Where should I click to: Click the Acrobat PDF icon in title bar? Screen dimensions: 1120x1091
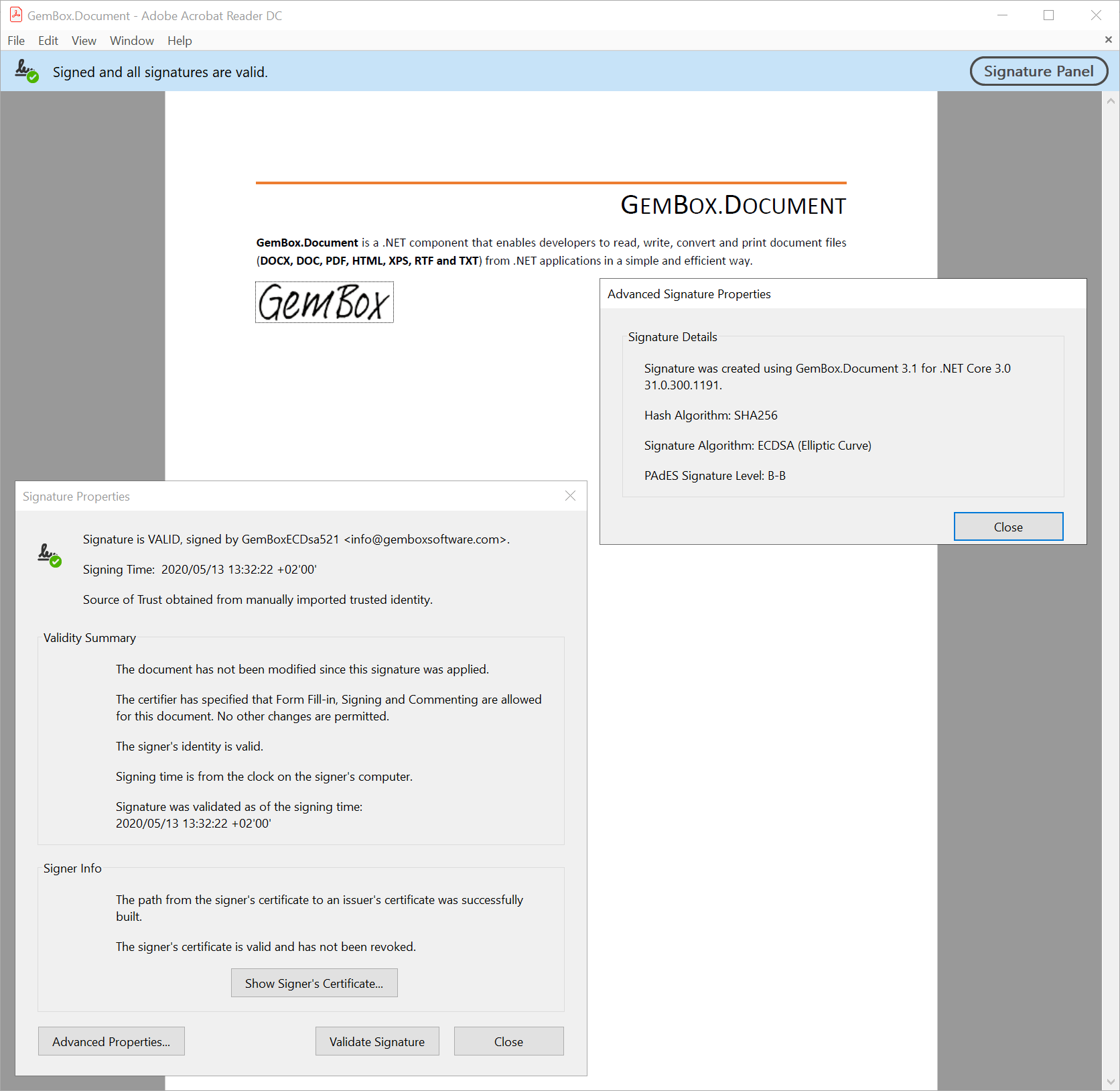click(x=16, y=15)
